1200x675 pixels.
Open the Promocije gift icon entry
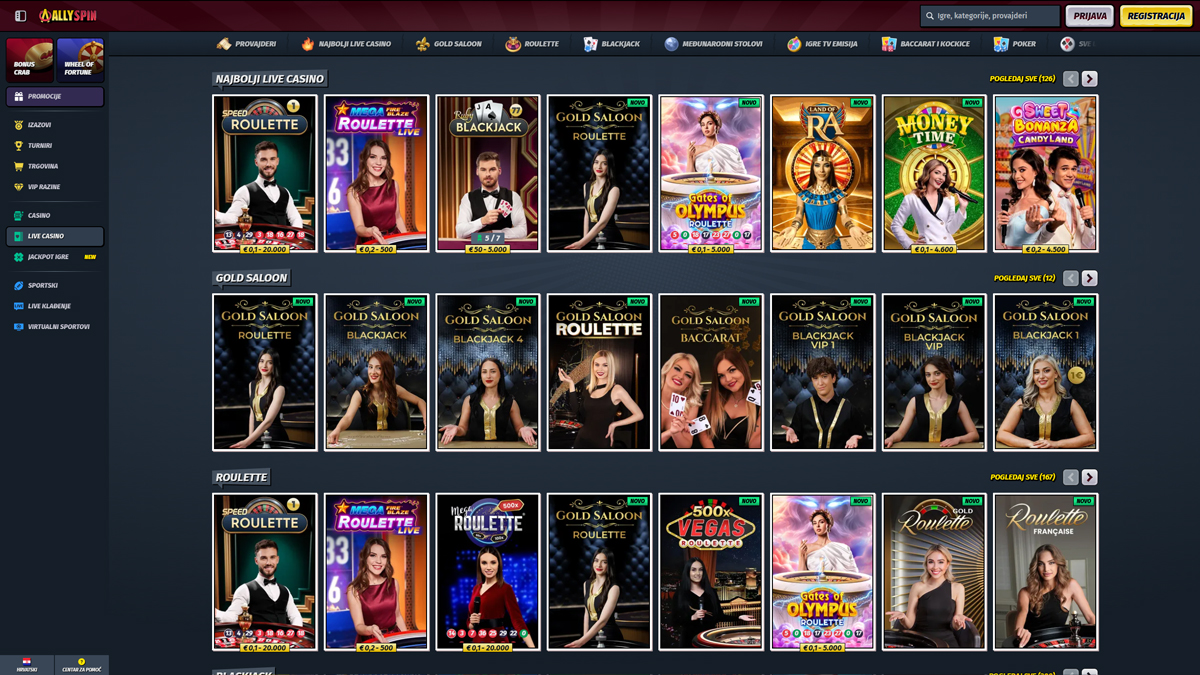(x=18, y=97)
